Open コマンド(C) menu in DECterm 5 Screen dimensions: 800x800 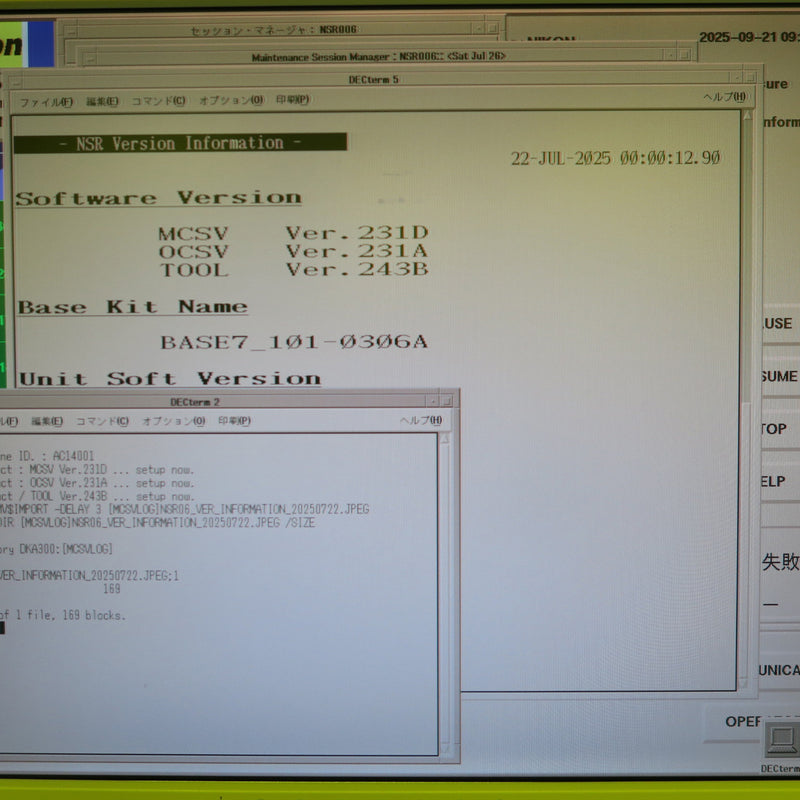click(159, 101)
